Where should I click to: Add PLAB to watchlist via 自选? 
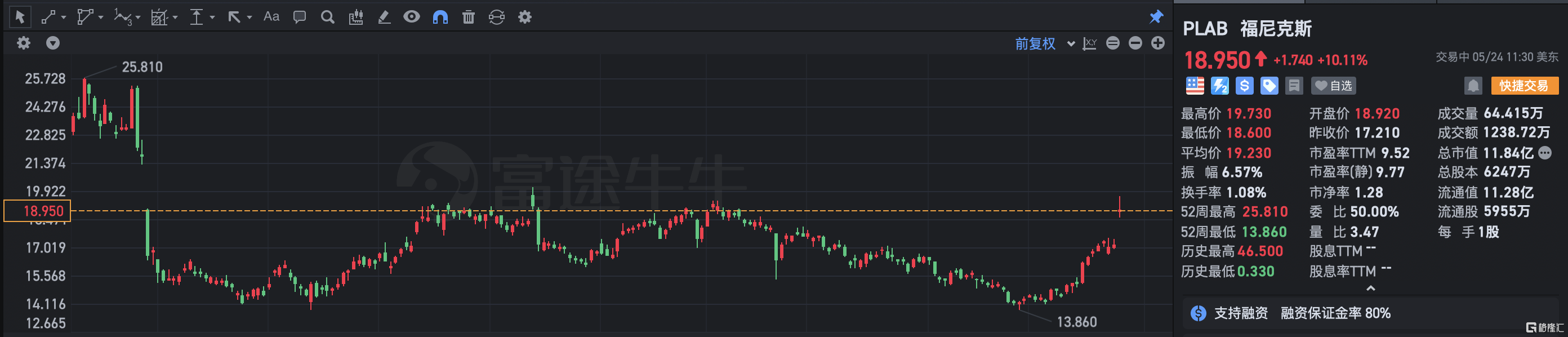pos(1333,86)
